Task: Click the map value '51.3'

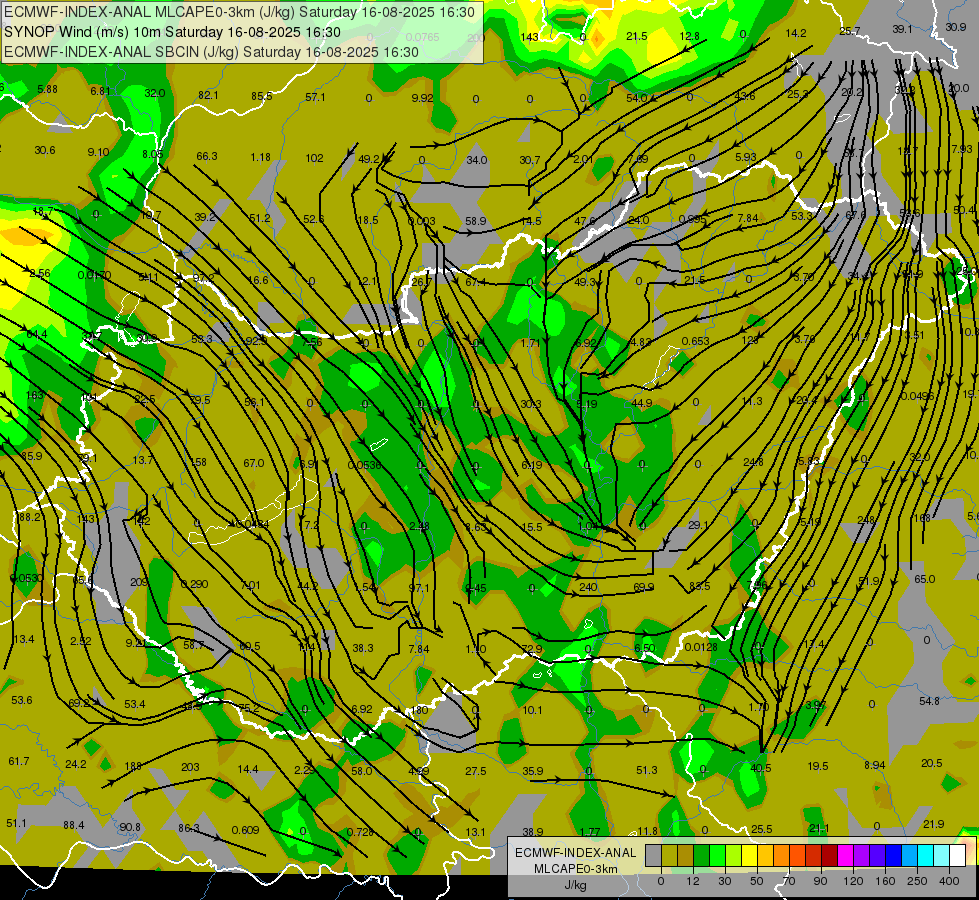Action: pyautogui.click(x=646, y=770)
